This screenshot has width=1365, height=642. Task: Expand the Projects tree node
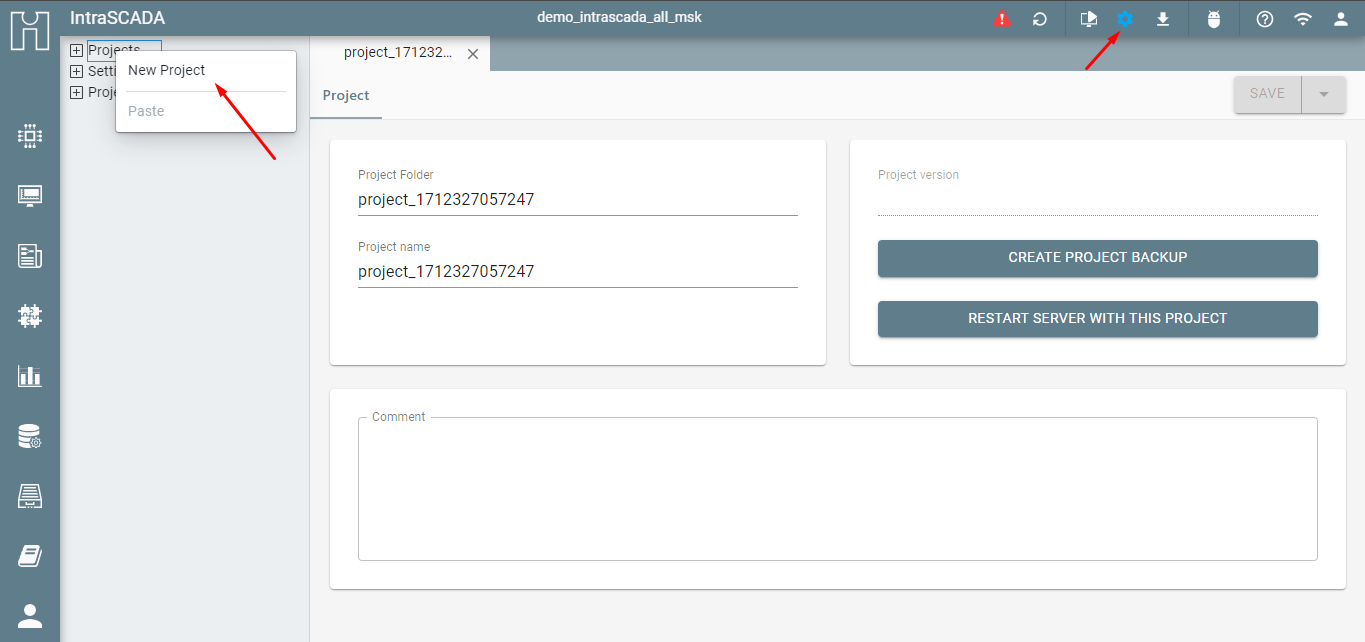click(76, 50)
